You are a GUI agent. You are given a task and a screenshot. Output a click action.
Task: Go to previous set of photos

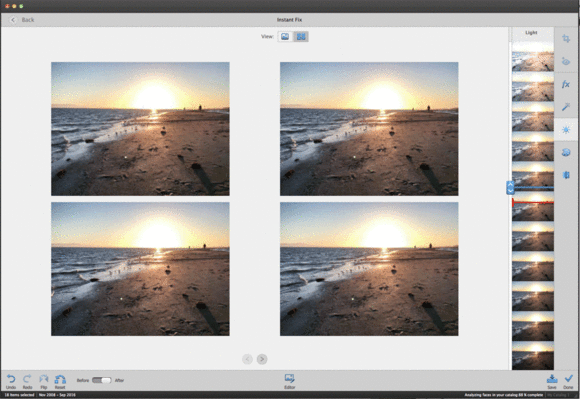point(247,359)
